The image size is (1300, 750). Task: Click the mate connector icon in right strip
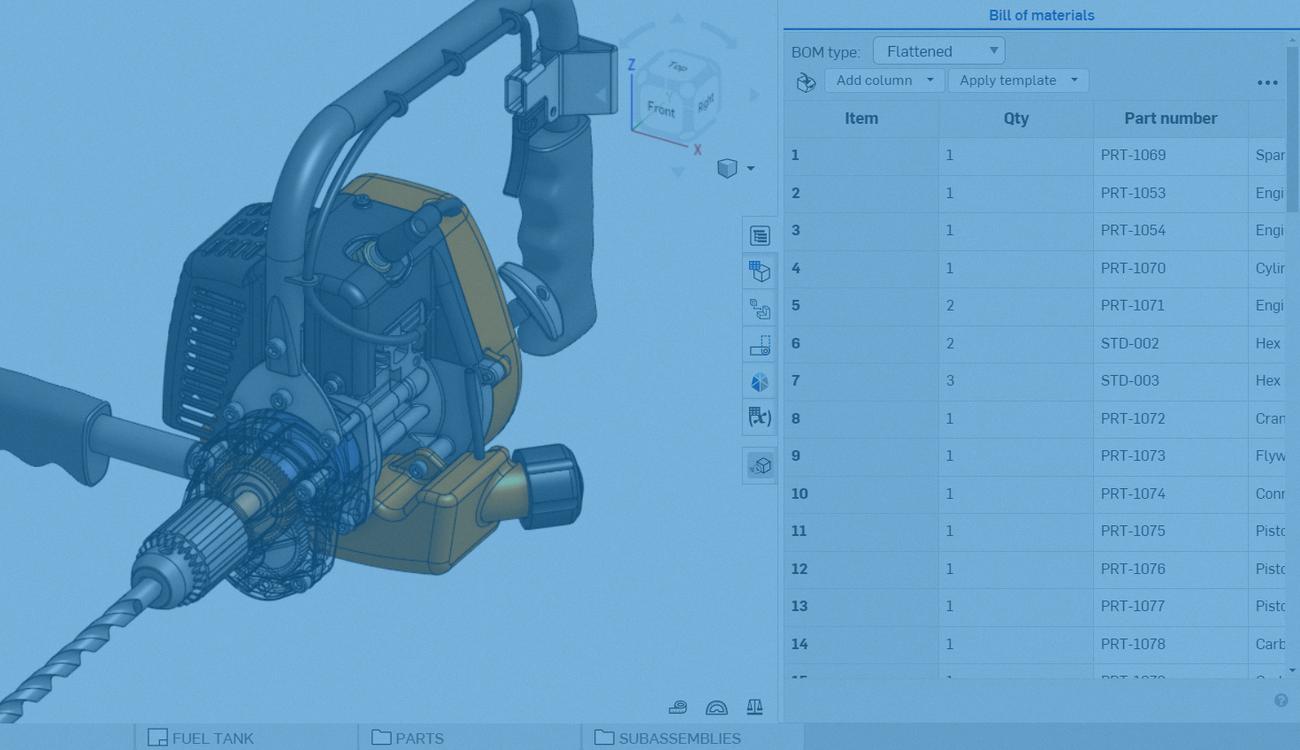tap(760, 309)
